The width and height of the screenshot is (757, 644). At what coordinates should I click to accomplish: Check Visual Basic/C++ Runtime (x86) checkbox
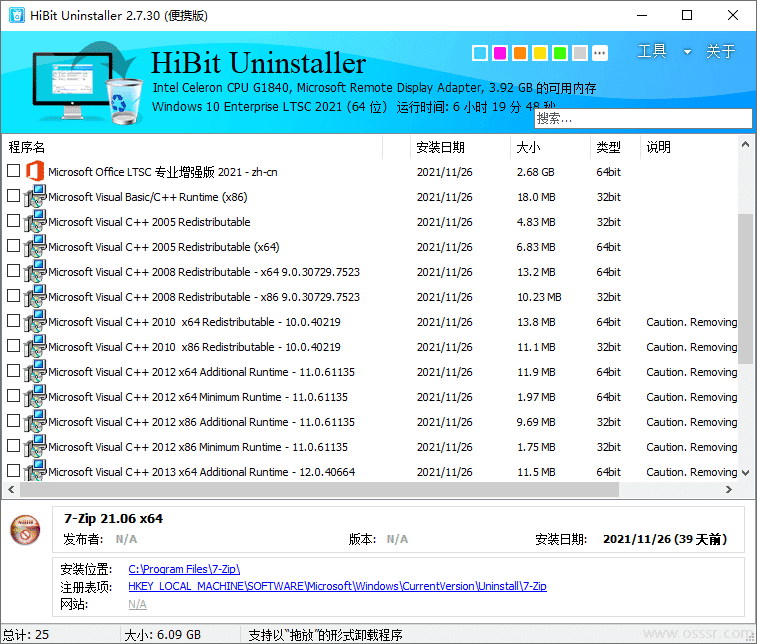pos(14,196)
